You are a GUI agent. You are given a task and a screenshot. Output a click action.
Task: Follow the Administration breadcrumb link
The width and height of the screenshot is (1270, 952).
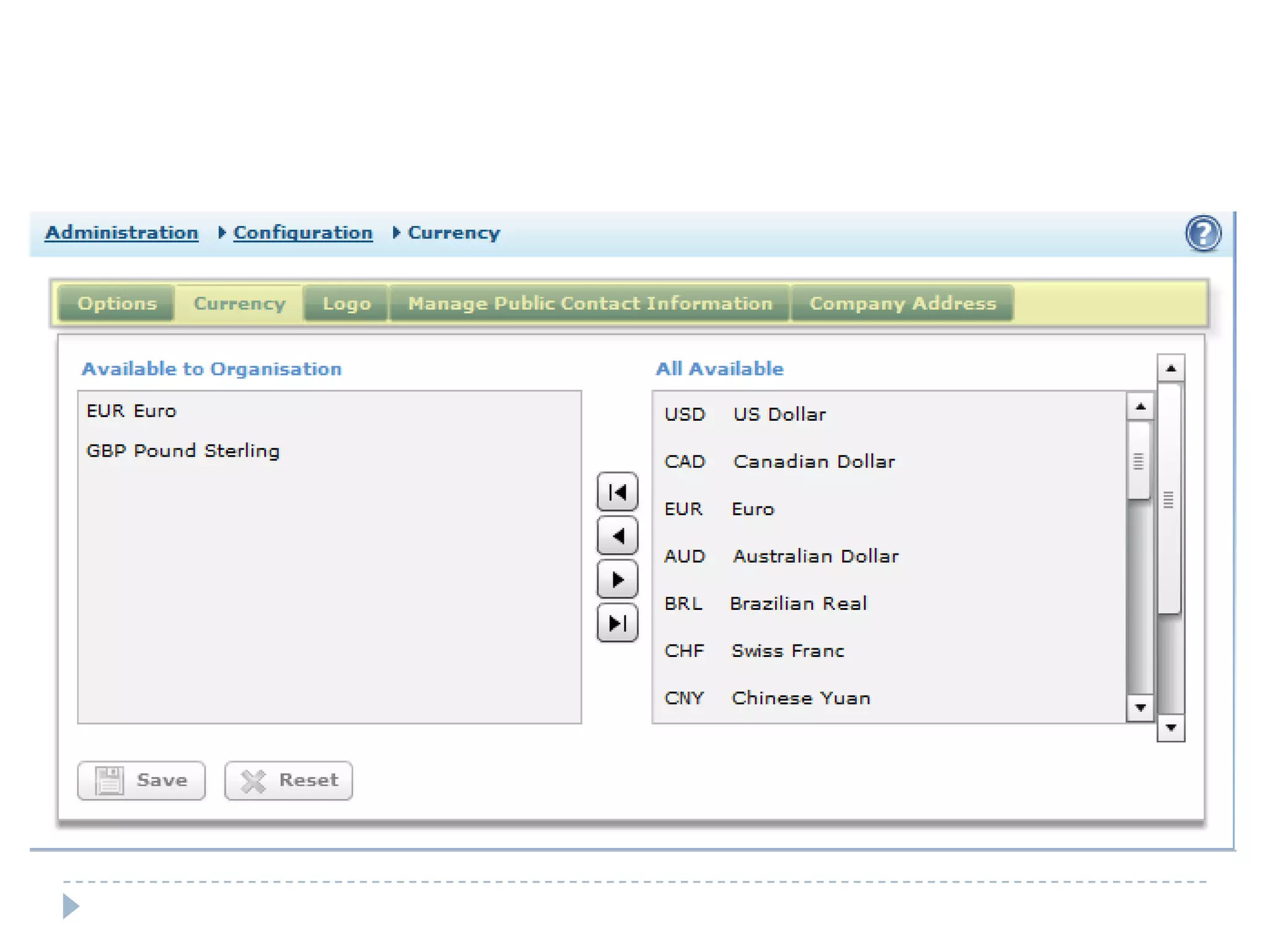tap(122, 232)
